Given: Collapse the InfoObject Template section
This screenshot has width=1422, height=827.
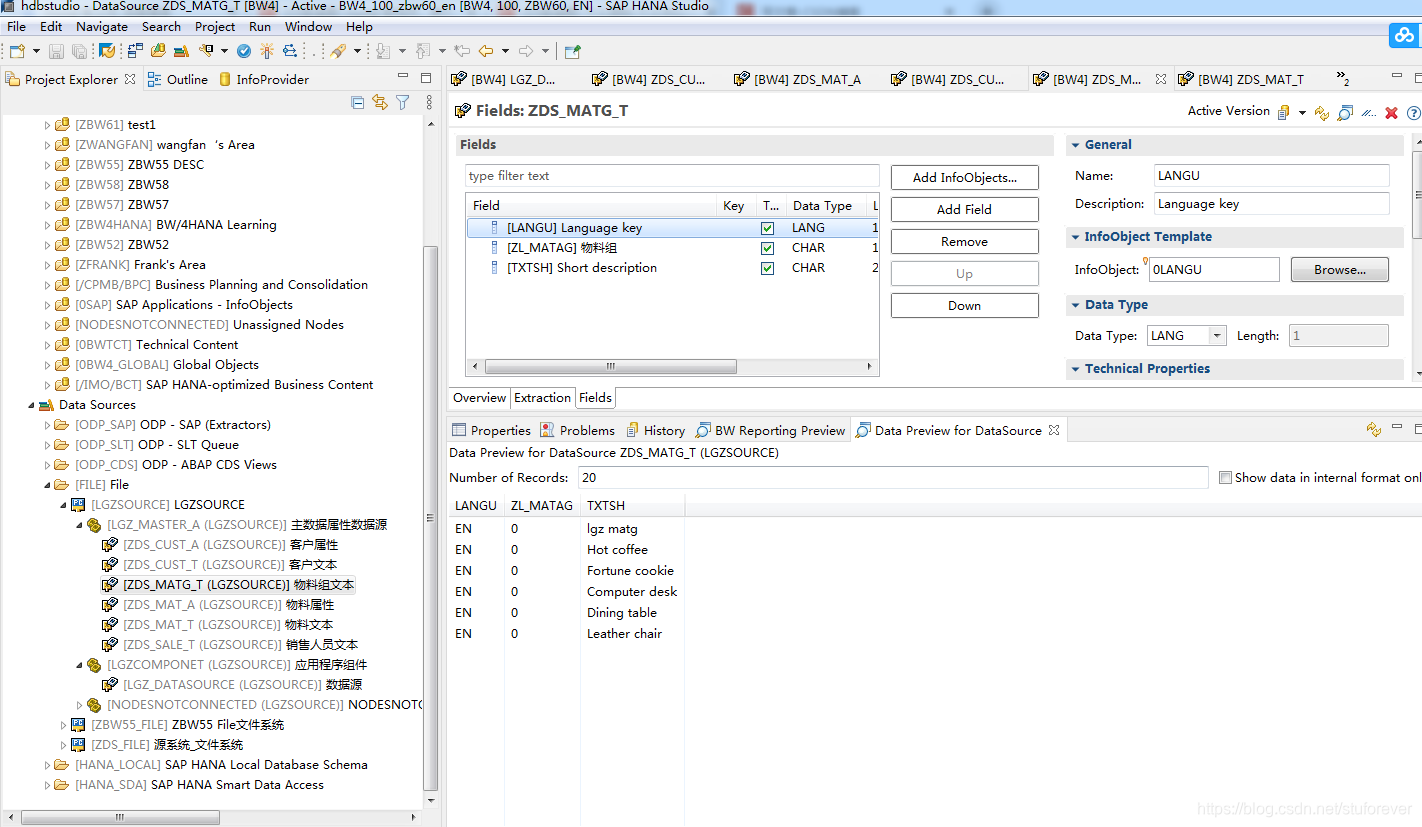Looking at the screenshot, I should [x=1075, y=237].
